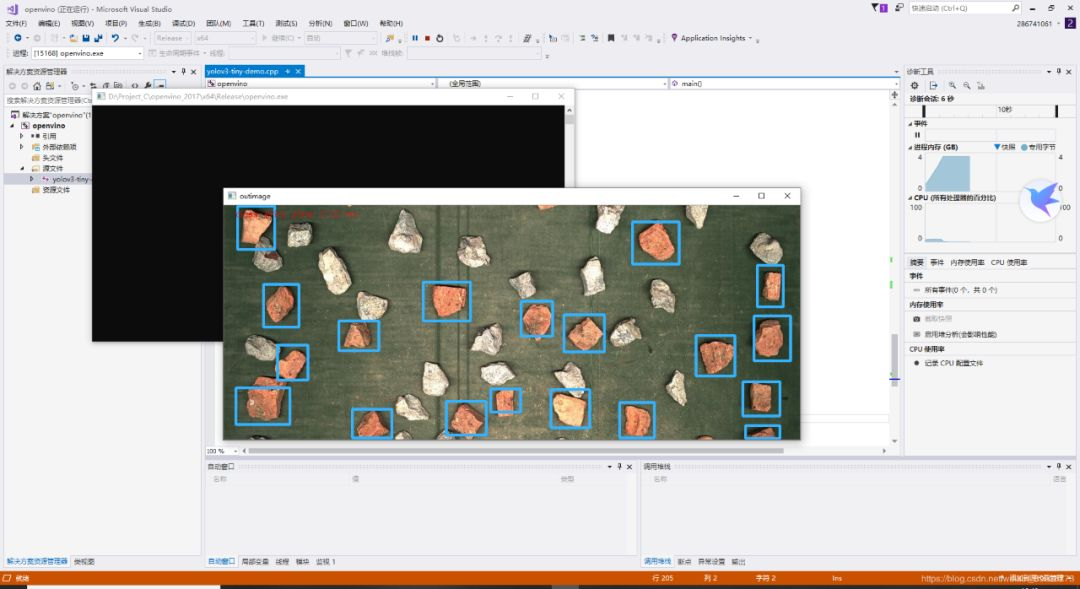The width and height of the screenshot is (1080, 589).
Task: Open Diagnostic Tools settings gear
Action: tap(914, 85)
